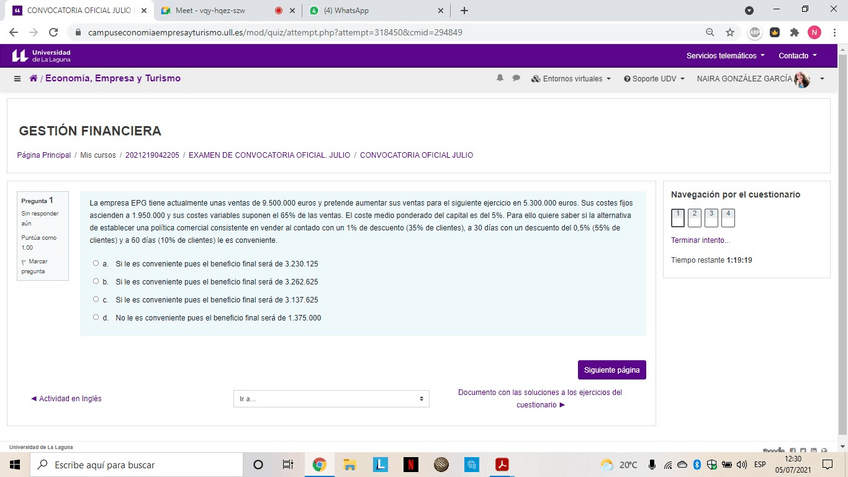Click the volume speaker tray icon
The width and height of the screenshot is (848, 477).
tap(741, 465)
